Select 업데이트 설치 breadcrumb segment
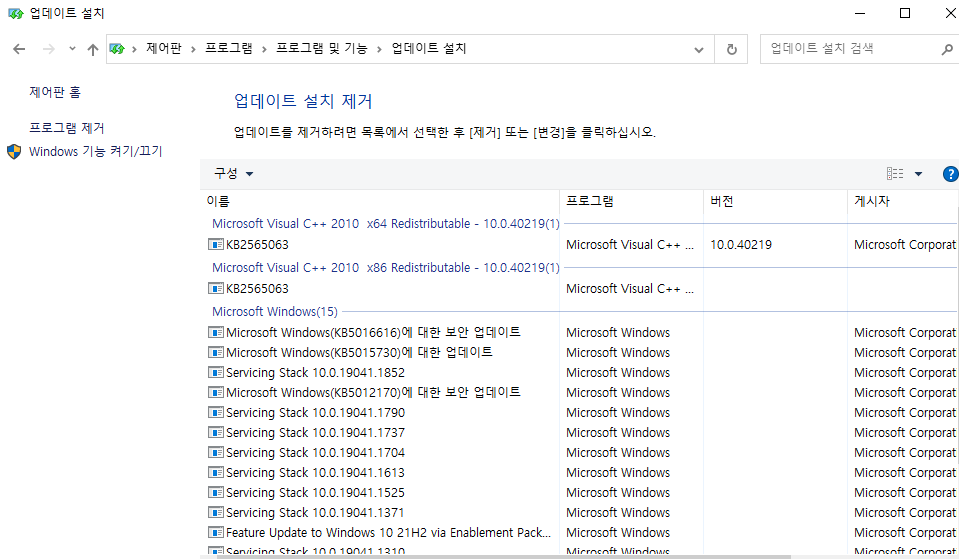 point(429,48)
